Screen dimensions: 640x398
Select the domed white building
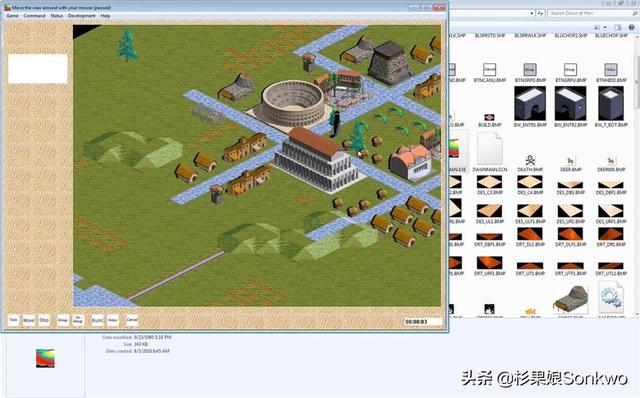point(410,162)
